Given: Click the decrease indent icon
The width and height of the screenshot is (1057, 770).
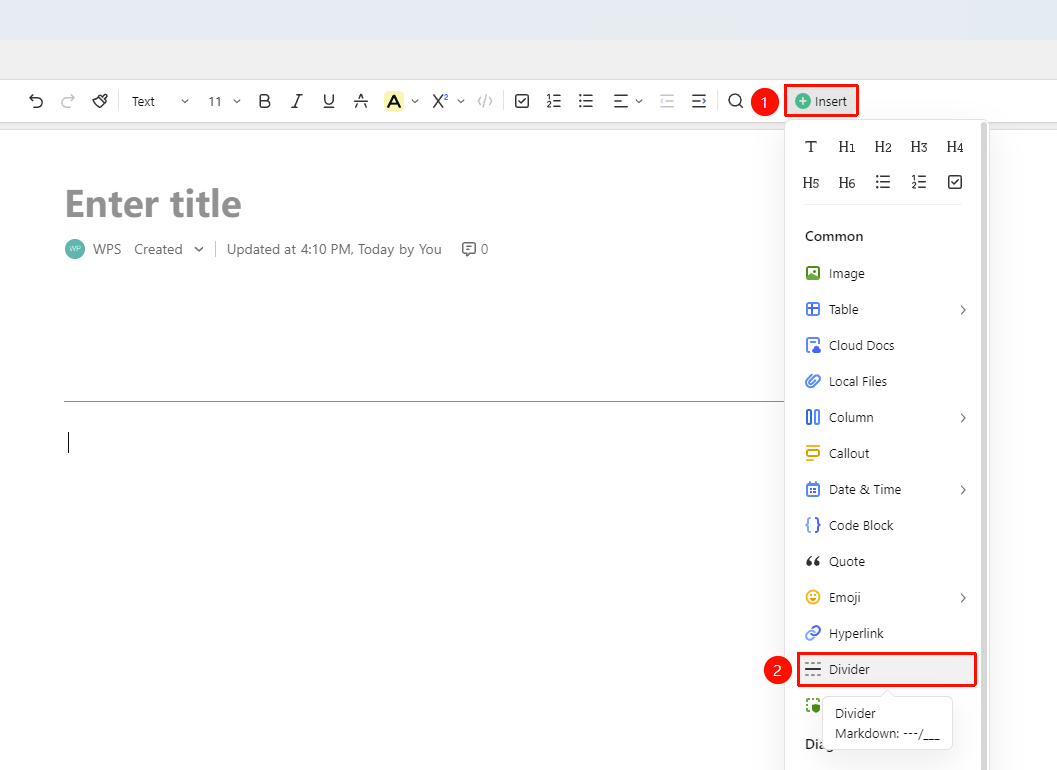Looking at the screenshot, I should pos(667,101).
